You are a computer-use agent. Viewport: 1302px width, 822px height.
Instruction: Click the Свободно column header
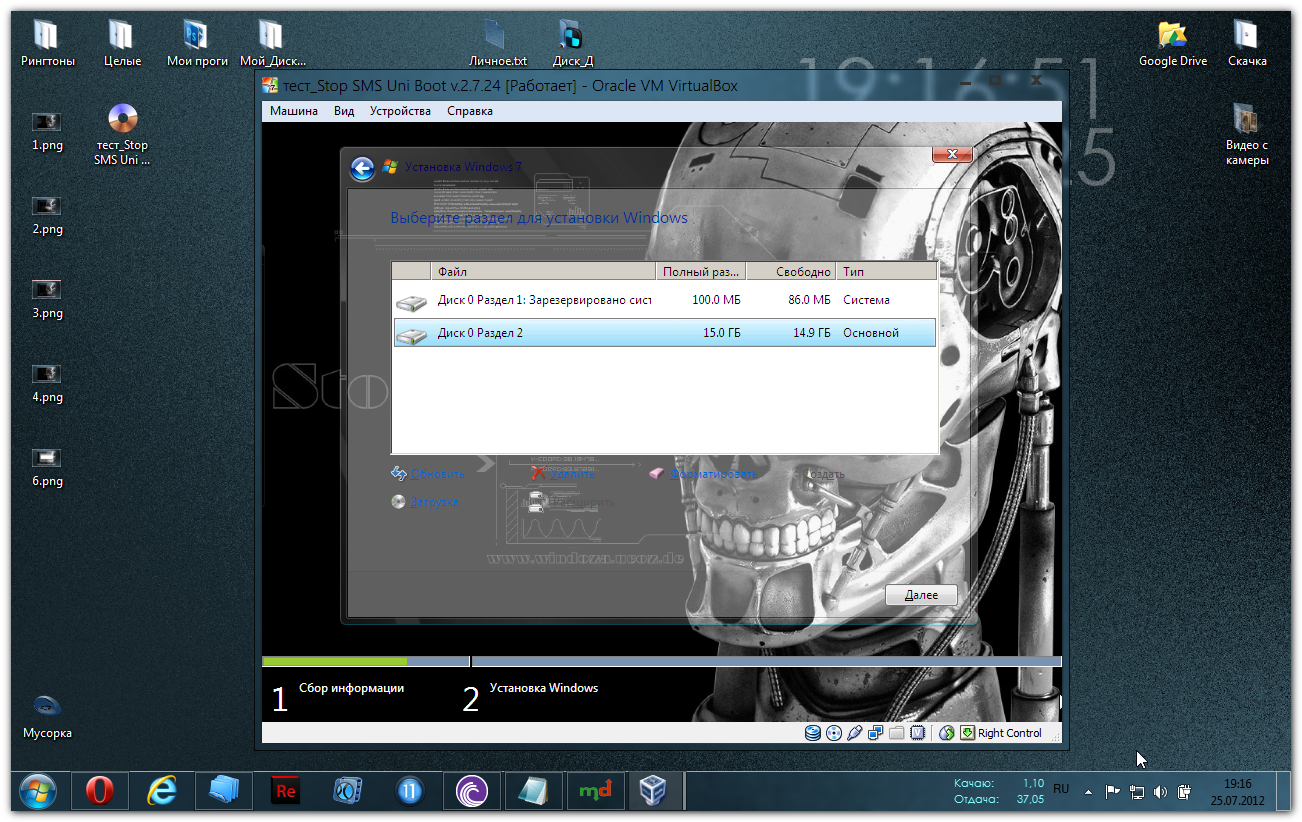click(790, 271)
